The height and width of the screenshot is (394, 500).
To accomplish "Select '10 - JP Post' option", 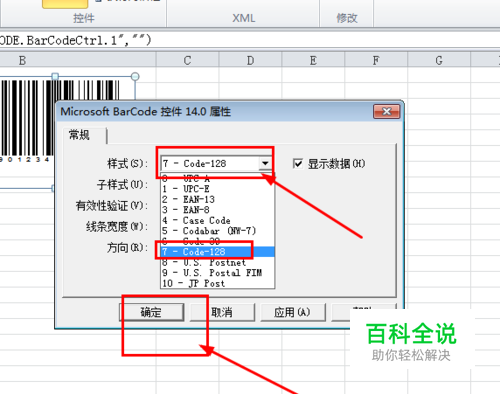I will [x=217, y=283].
